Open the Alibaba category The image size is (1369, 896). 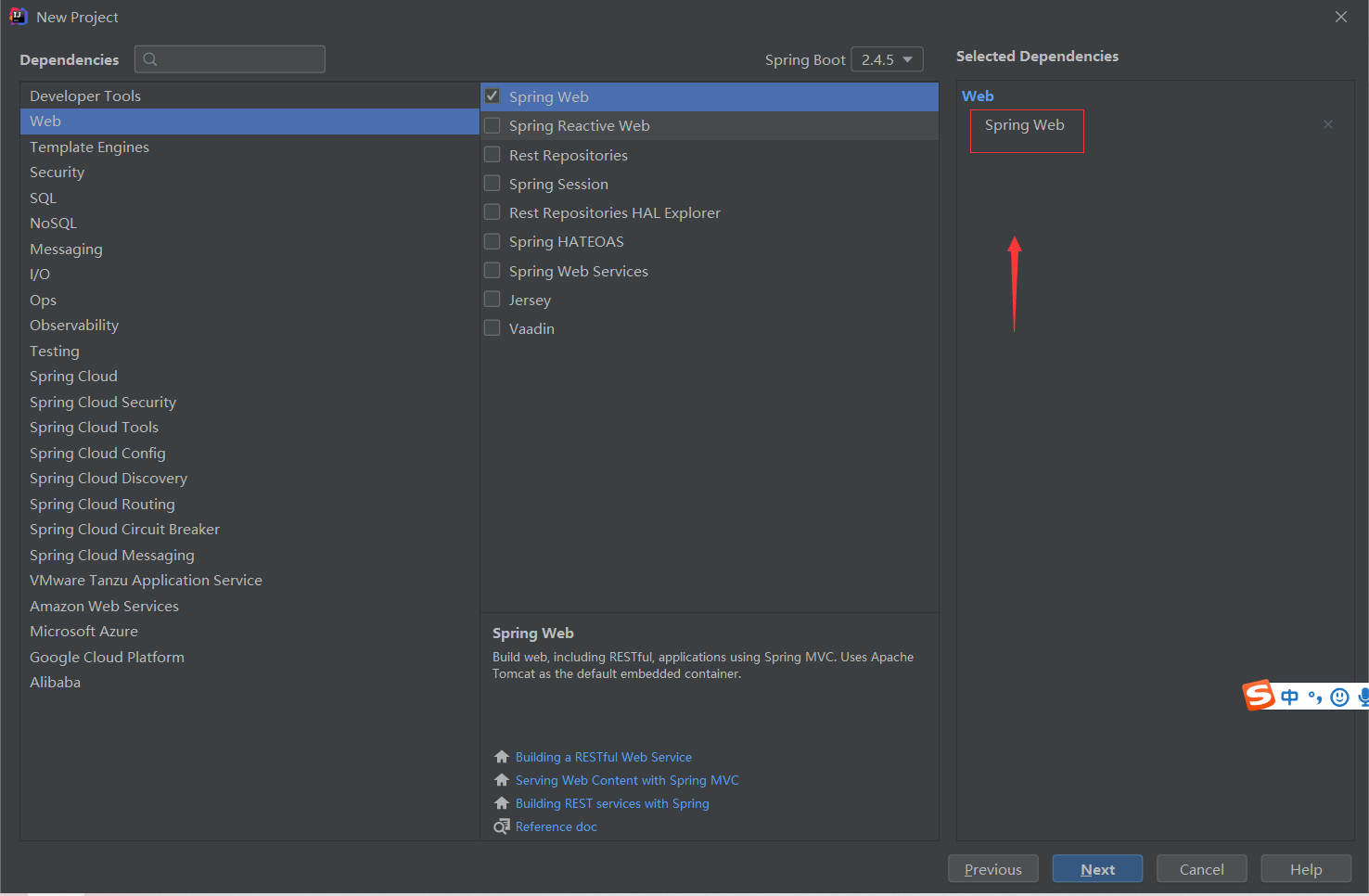[x=249, y=683]
